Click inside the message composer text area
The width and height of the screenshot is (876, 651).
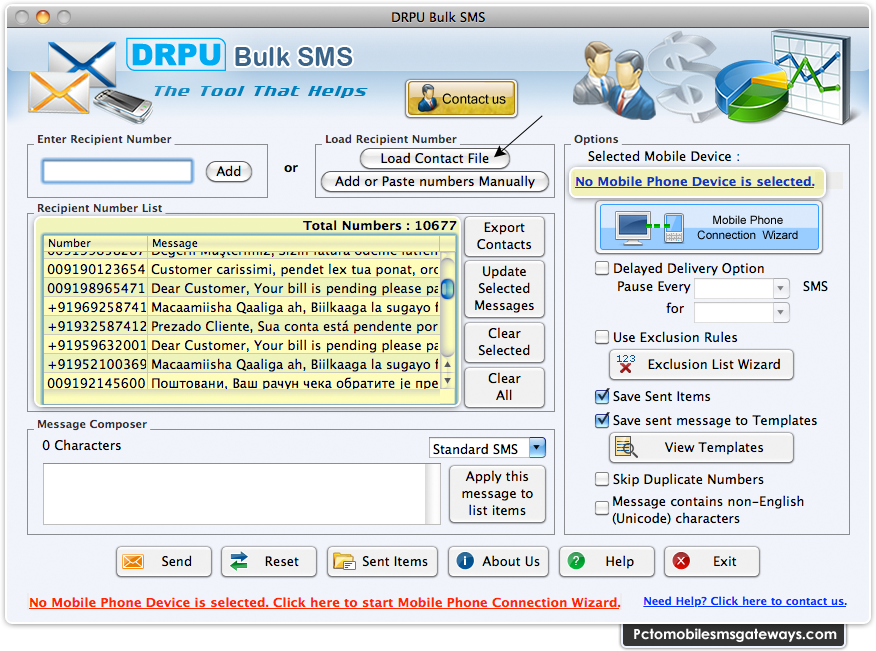pyautogui.click(x=235, y=493)
